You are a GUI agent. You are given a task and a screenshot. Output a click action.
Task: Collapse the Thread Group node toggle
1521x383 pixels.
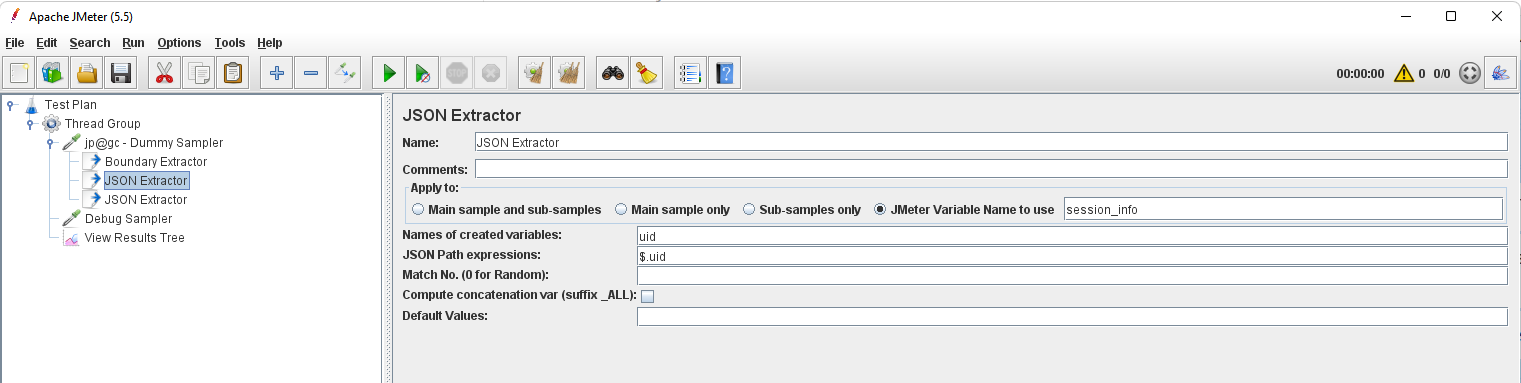pos(31,124)
